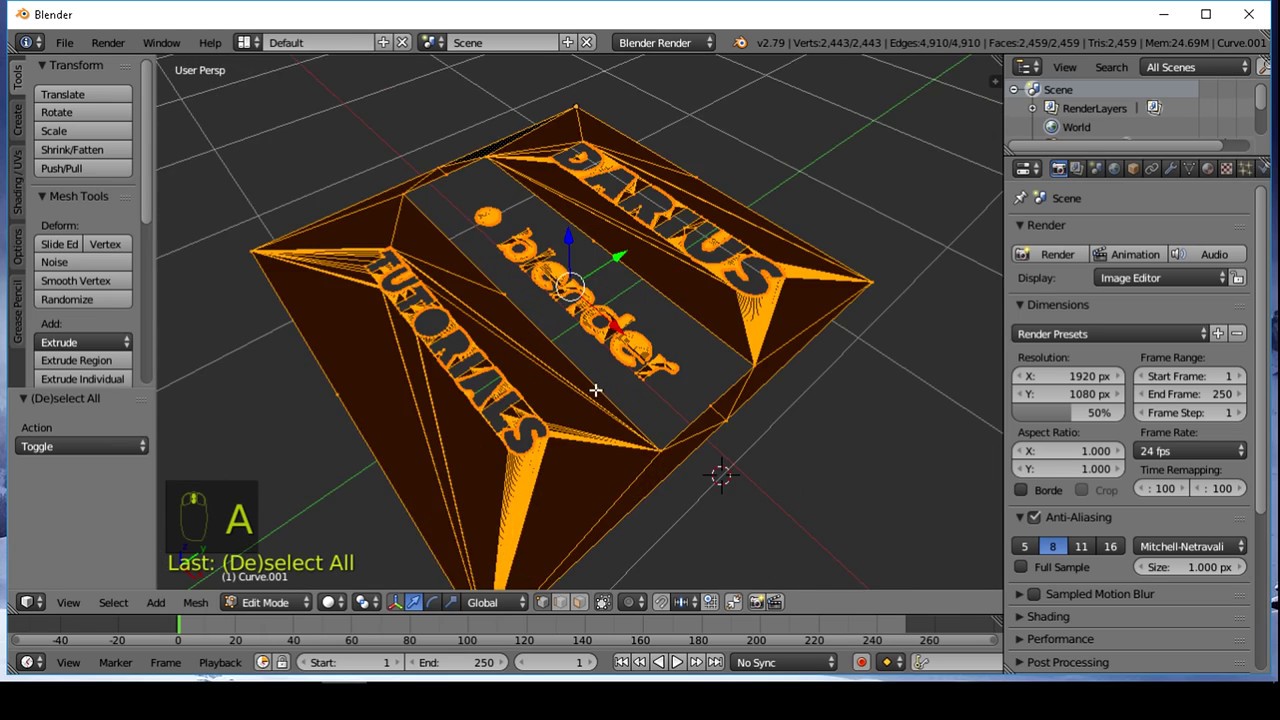This screenshot has width=1280, height=720.
Task: Click the Randomize button
Action: 83,300
